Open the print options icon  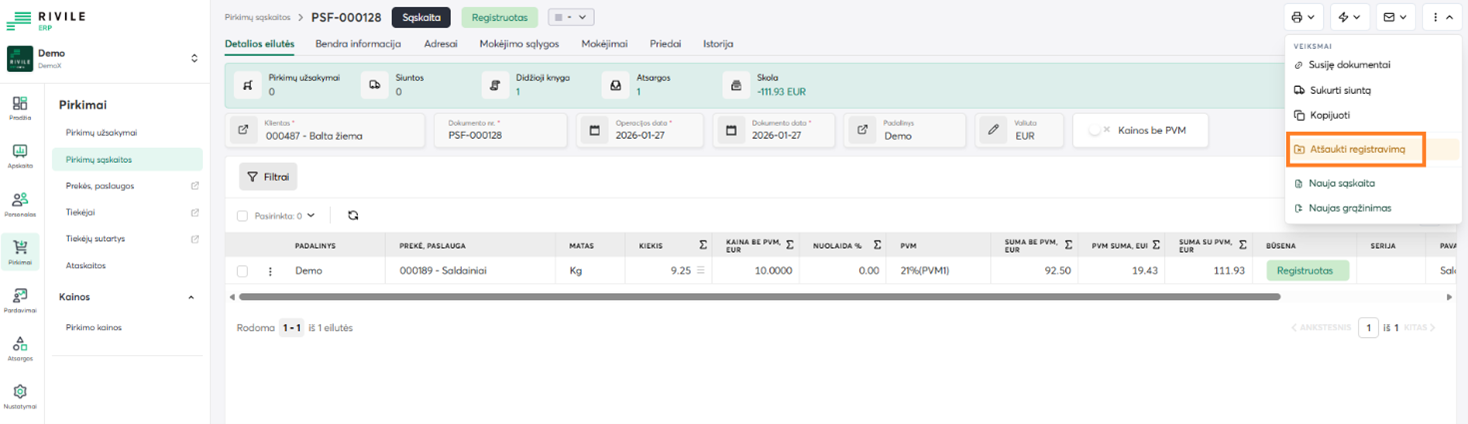[x=1303, y=17]
